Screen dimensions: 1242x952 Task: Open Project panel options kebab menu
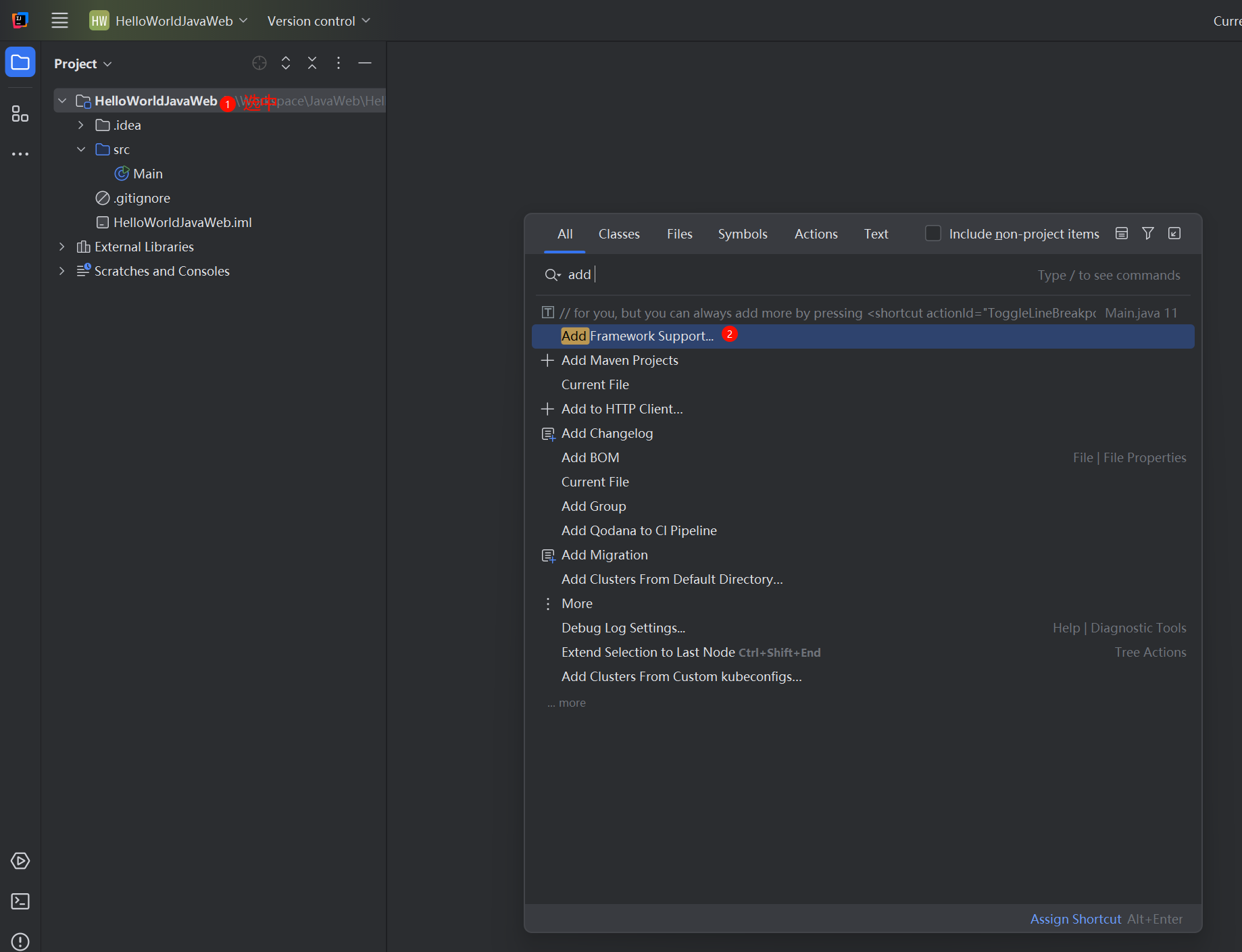pyautogui.click(x=339, y=63)
